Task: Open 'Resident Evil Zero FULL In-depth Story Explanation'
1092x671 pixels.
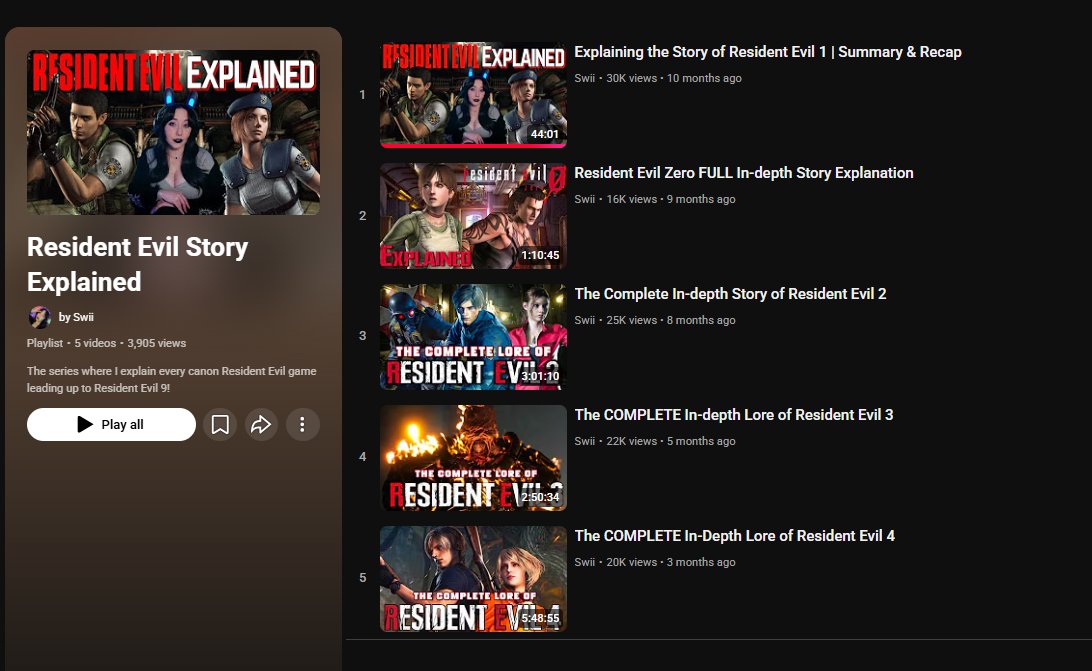Action: pos(744,173)
